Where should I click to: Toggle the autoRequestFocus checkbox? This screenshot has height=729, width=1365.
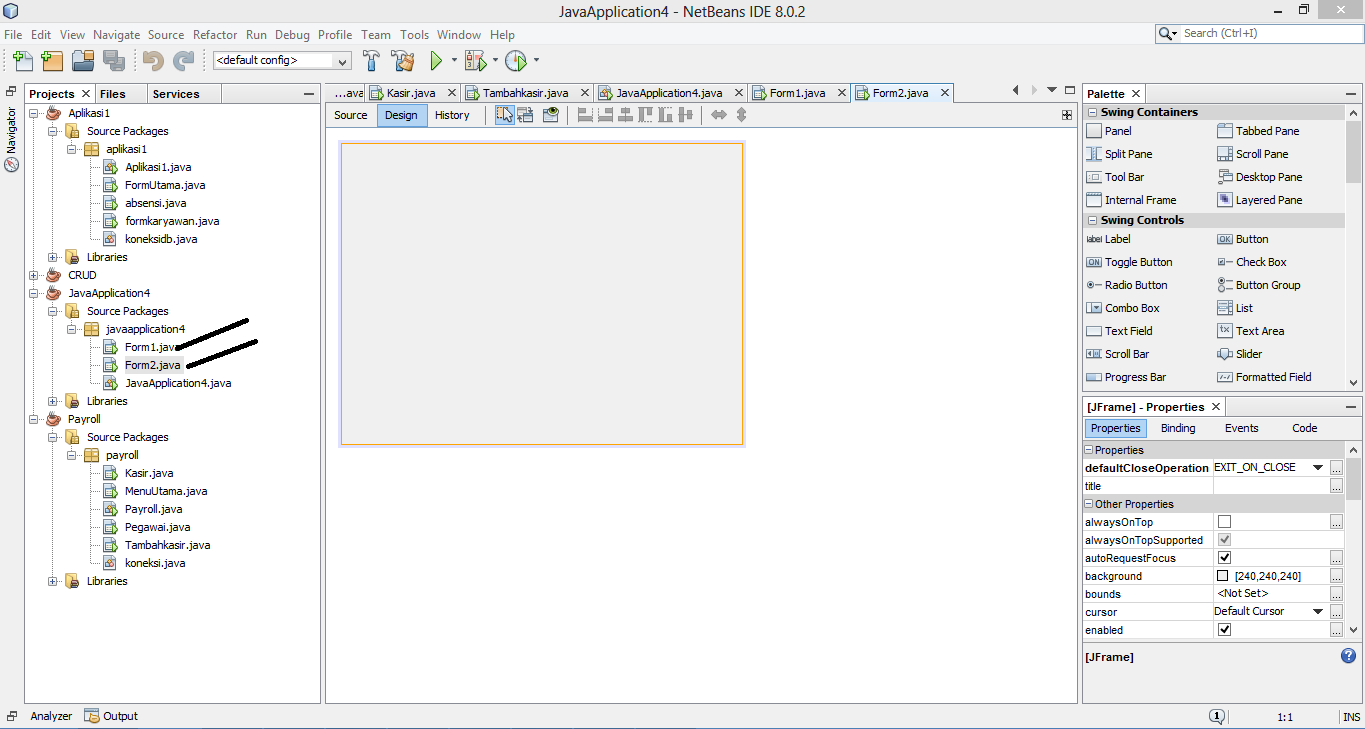(1224, 558)
